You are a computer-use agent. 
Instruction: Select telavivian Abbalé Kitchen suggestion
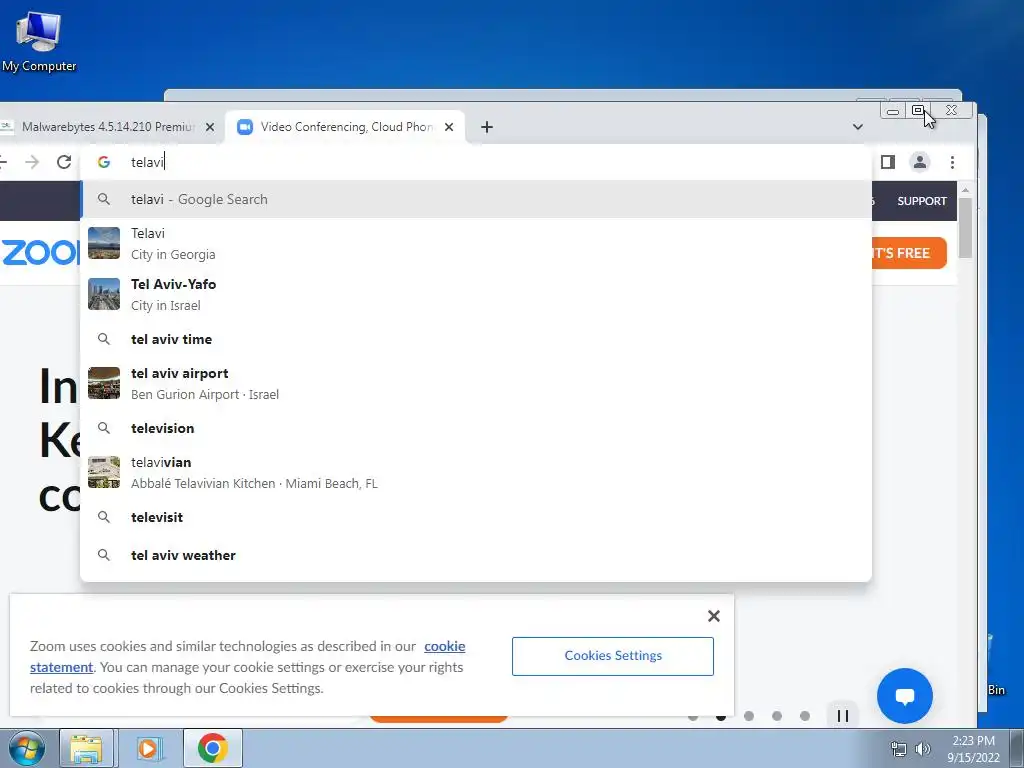[475, 472]
